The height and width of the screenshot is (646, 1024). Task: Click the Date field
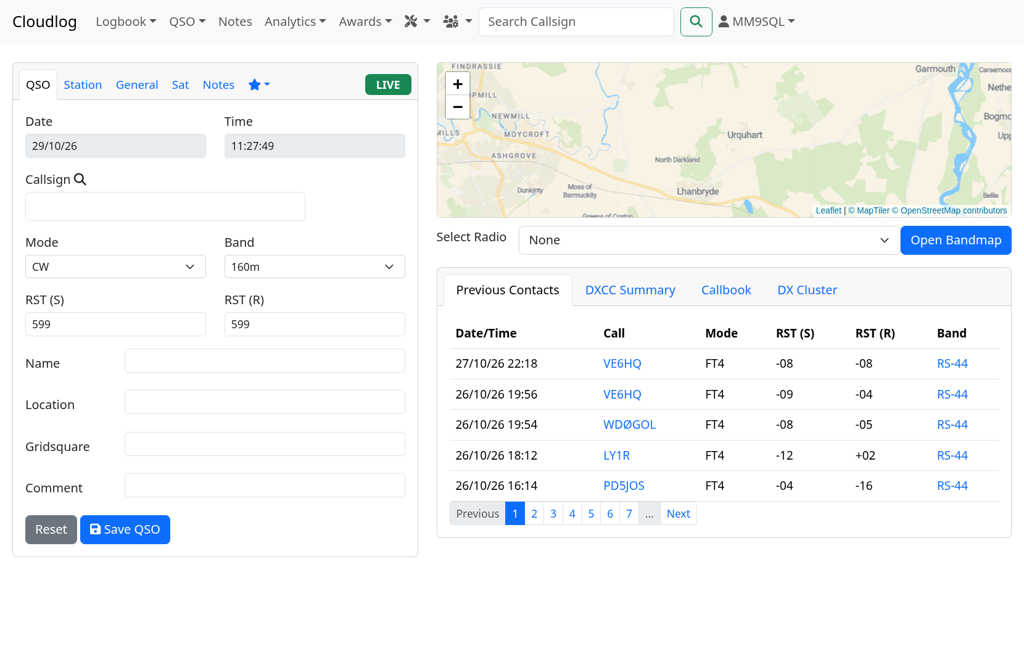(116, 146)
